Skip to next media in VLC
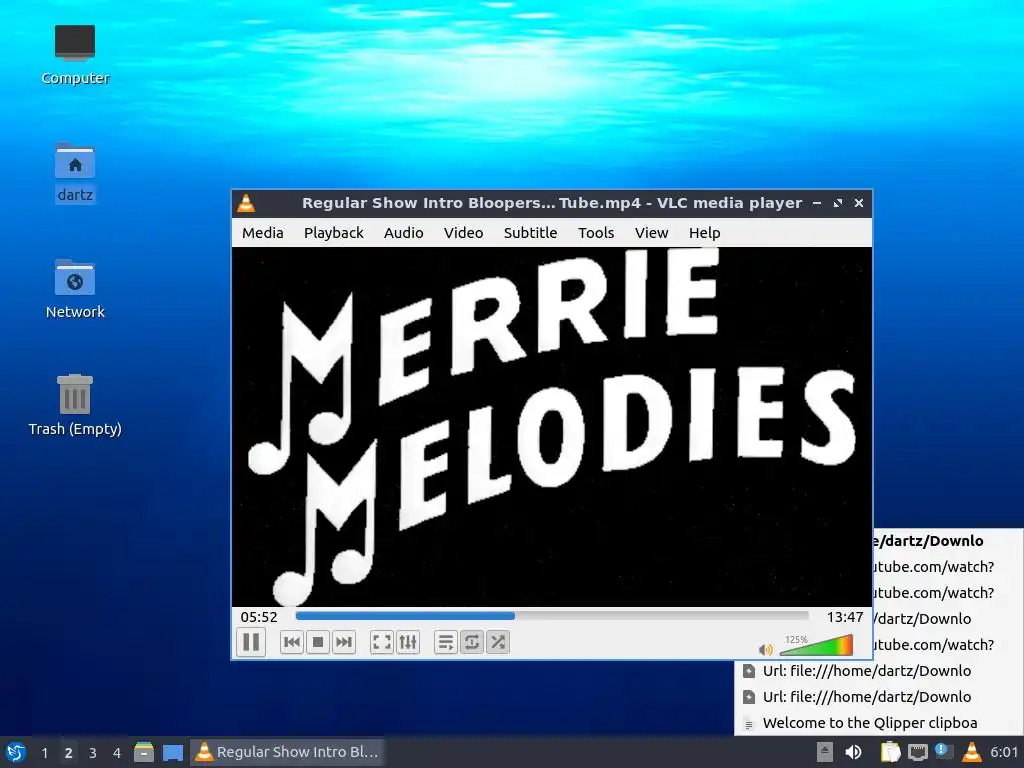Viewport: 1024px width, 768px height. pos(344,643)
